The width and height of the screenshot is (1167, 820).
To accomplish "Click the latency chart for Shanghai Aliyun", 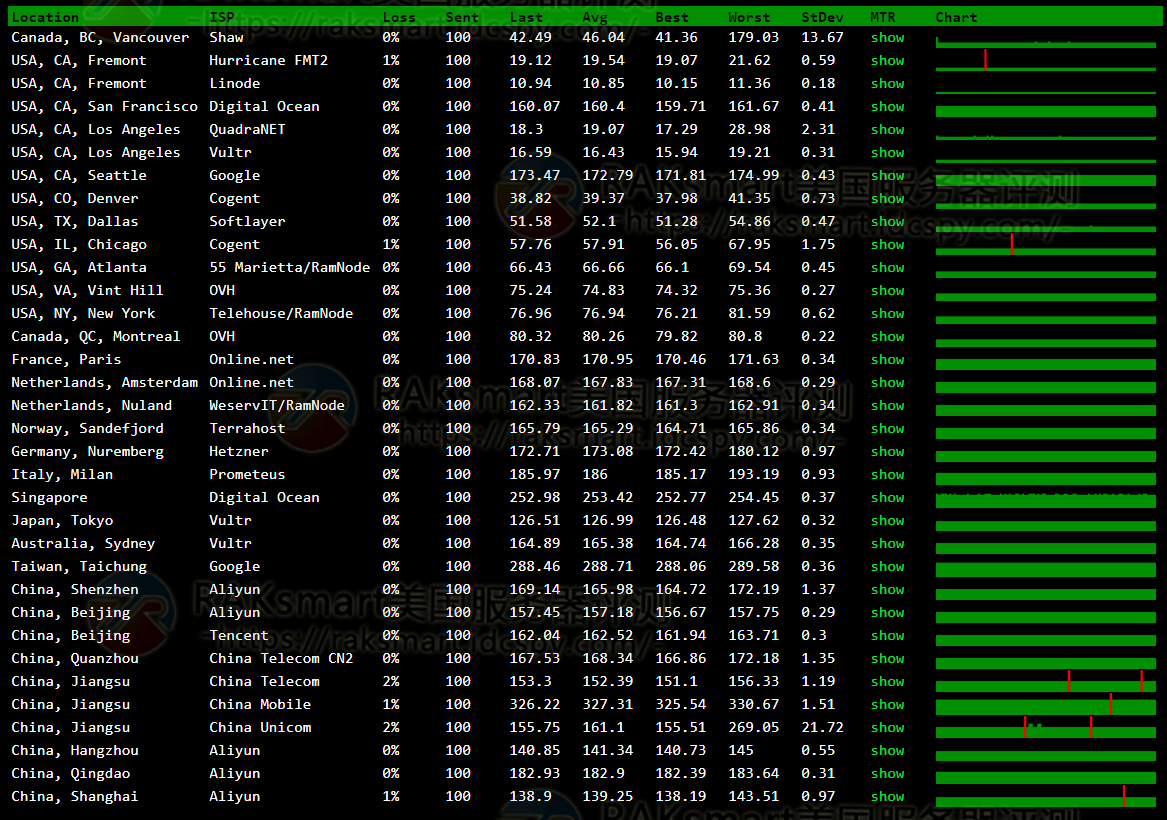I will point(1046,796).
